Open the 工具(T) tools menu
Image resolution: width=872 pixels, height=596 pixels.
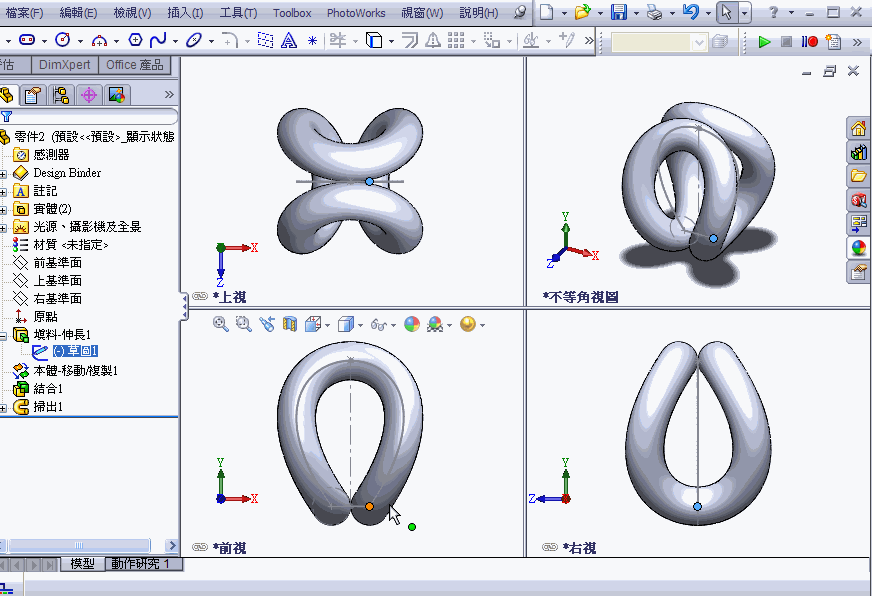coord(238,12)
